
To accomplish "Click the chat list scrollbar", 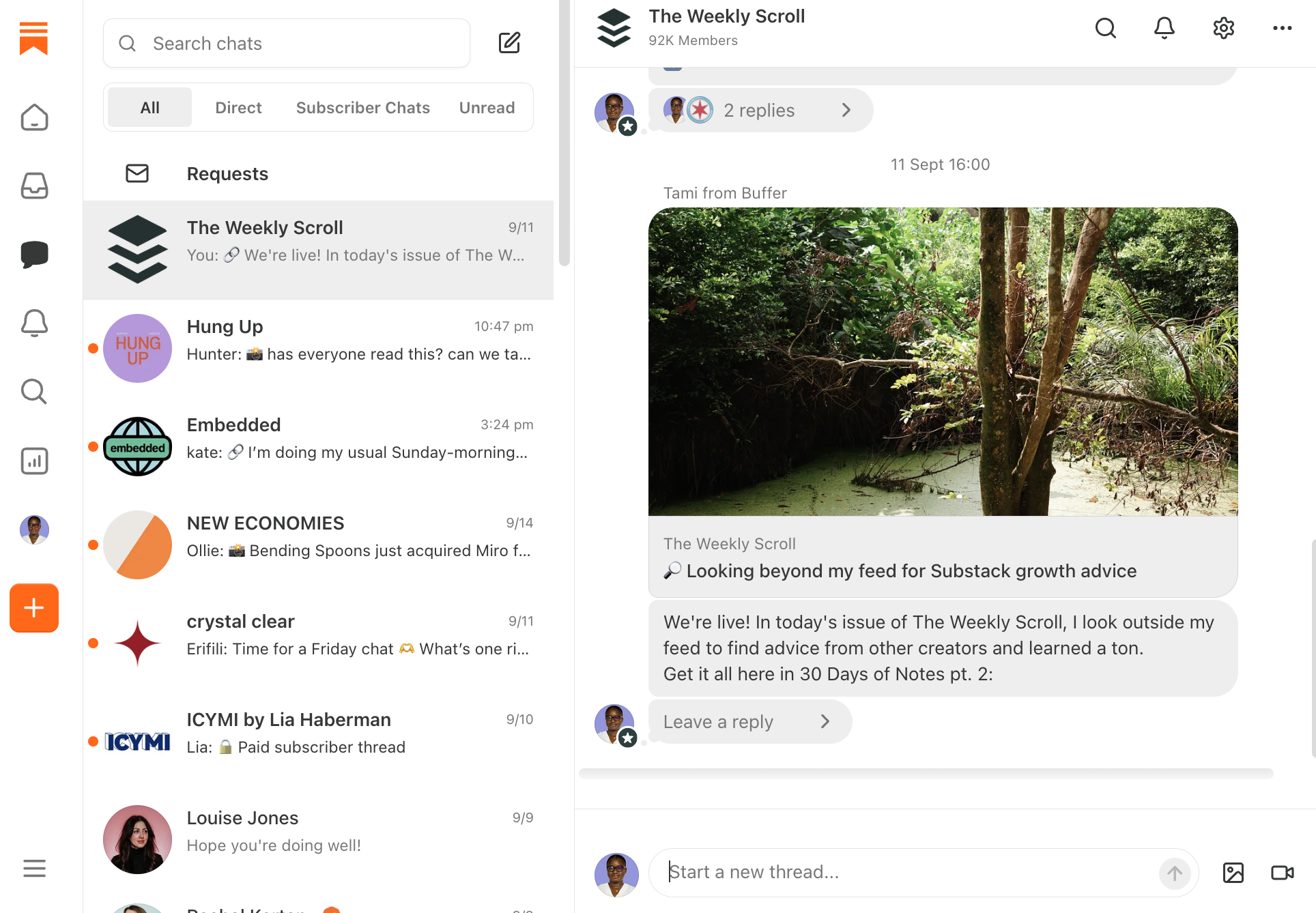I will point(564,133).
